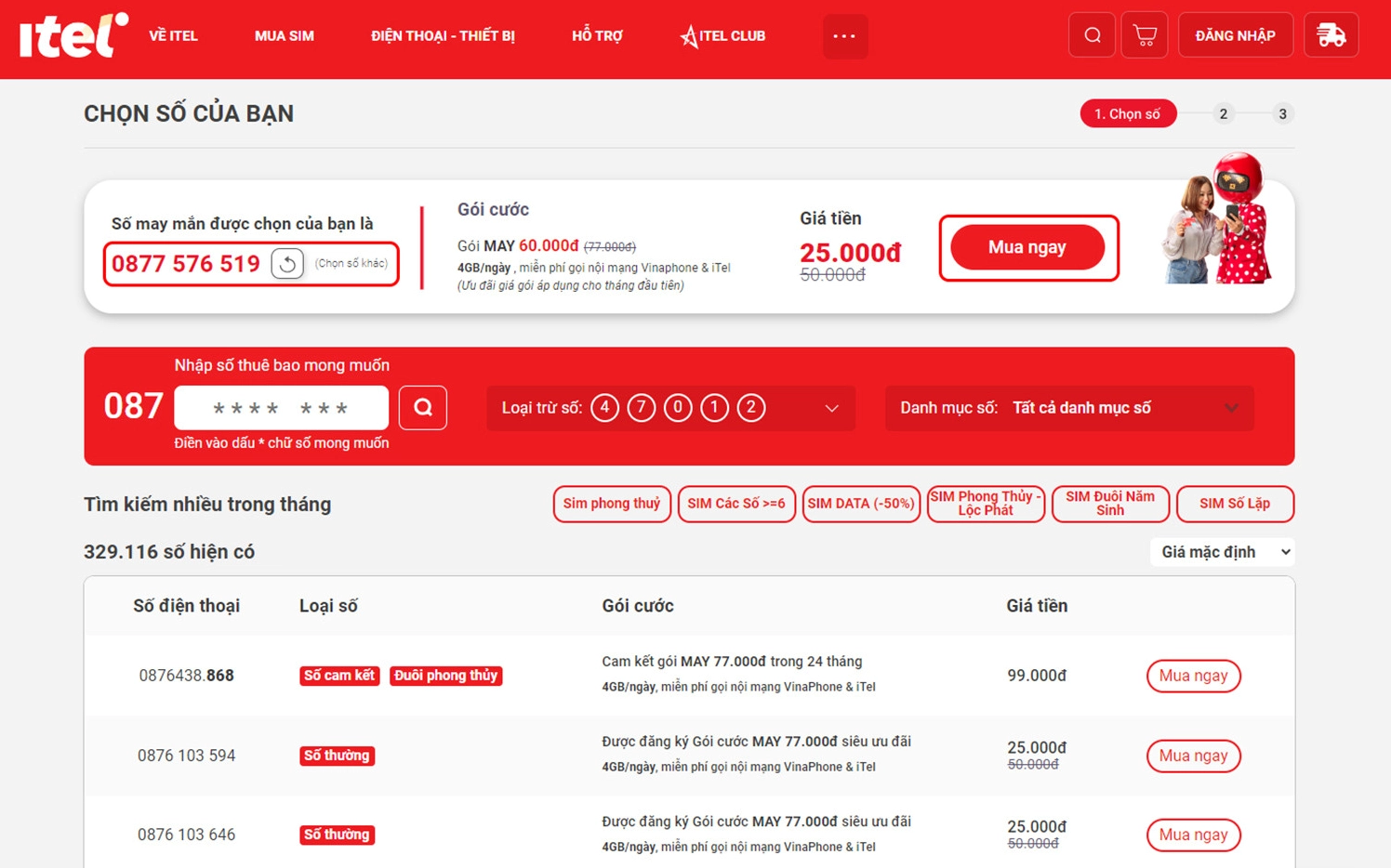Open the ITEL CLUB menu
Image resolution: width=1391 pixels, height=868 pixels.
722,36
